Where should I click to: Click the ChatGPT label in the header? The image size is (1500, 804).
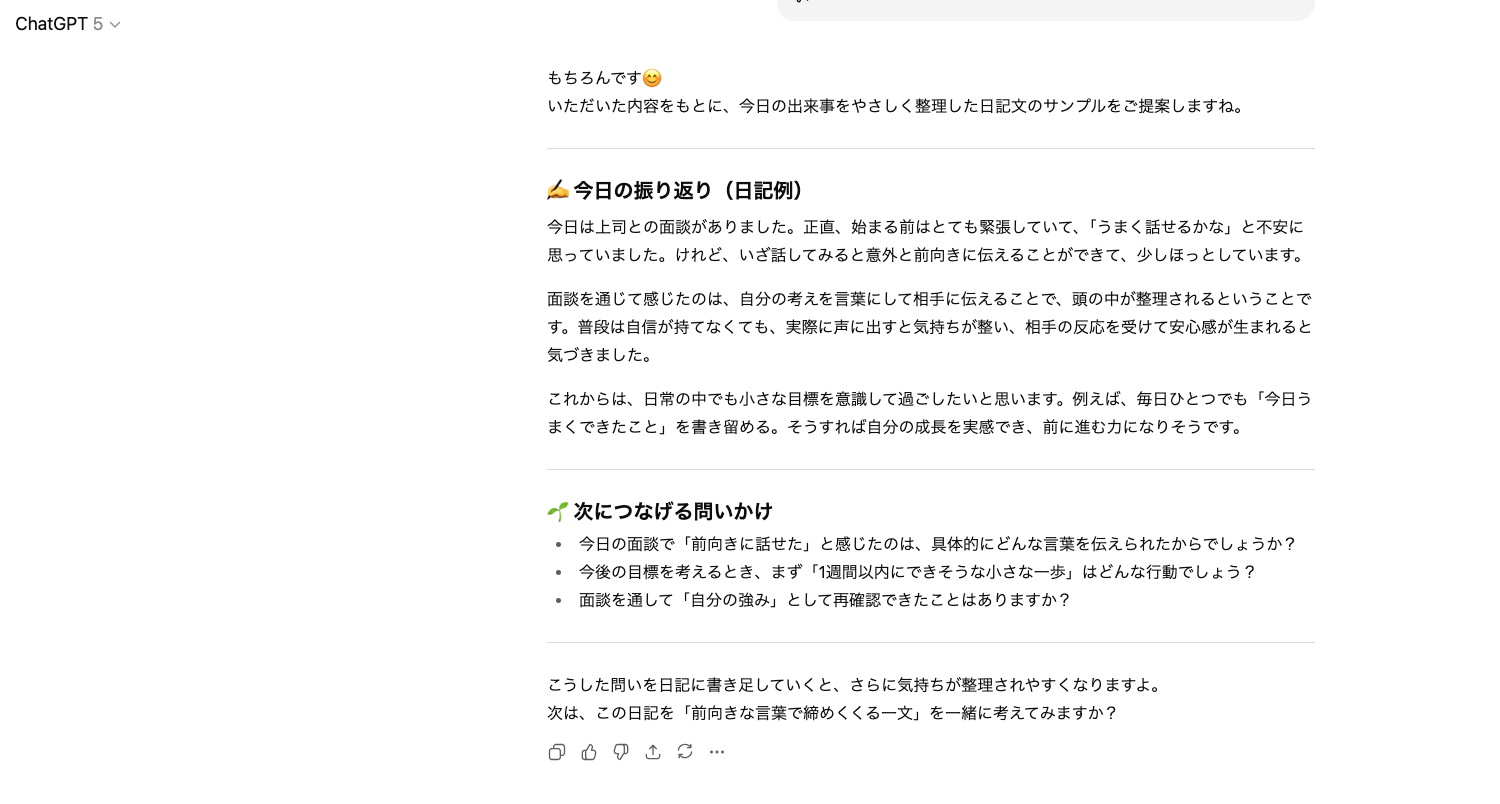pyautogui.click(x=51, y=24)
